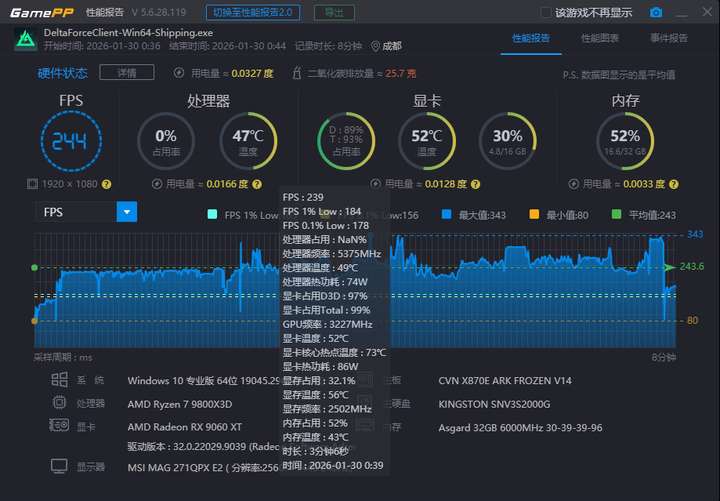
Task: Click the Windows 10 专业版 system text
Action: pyautogui.click(x=203, y=381)
